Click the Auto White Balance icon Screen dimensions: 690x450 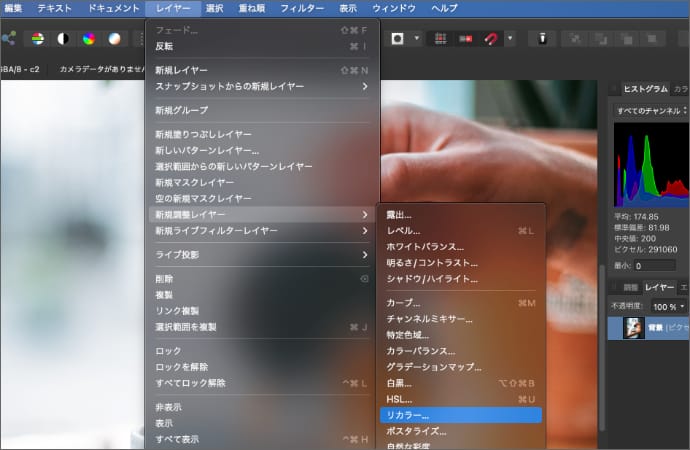pos(114,39)
